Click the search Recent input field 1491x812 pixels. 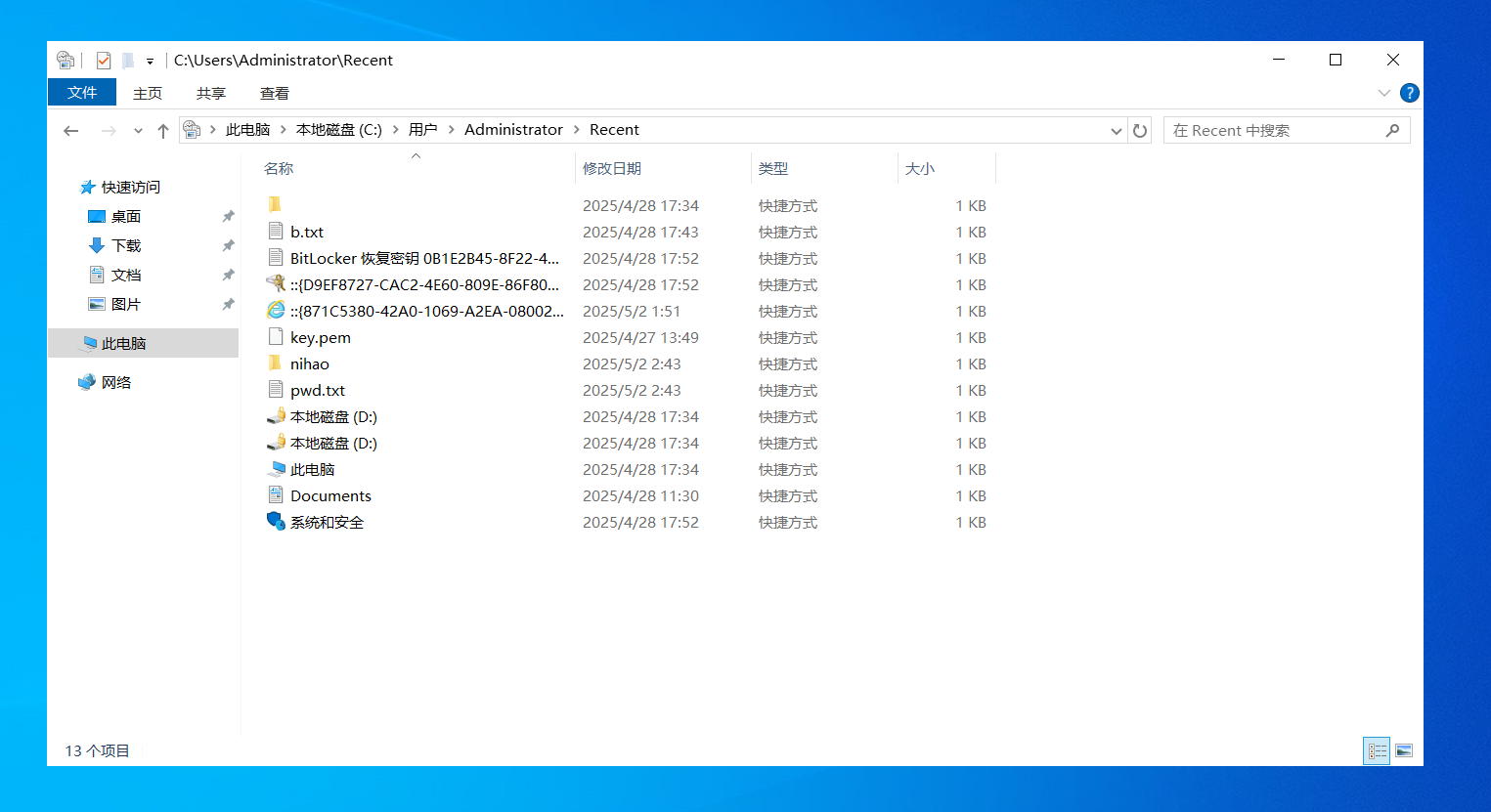point(1275,131)
